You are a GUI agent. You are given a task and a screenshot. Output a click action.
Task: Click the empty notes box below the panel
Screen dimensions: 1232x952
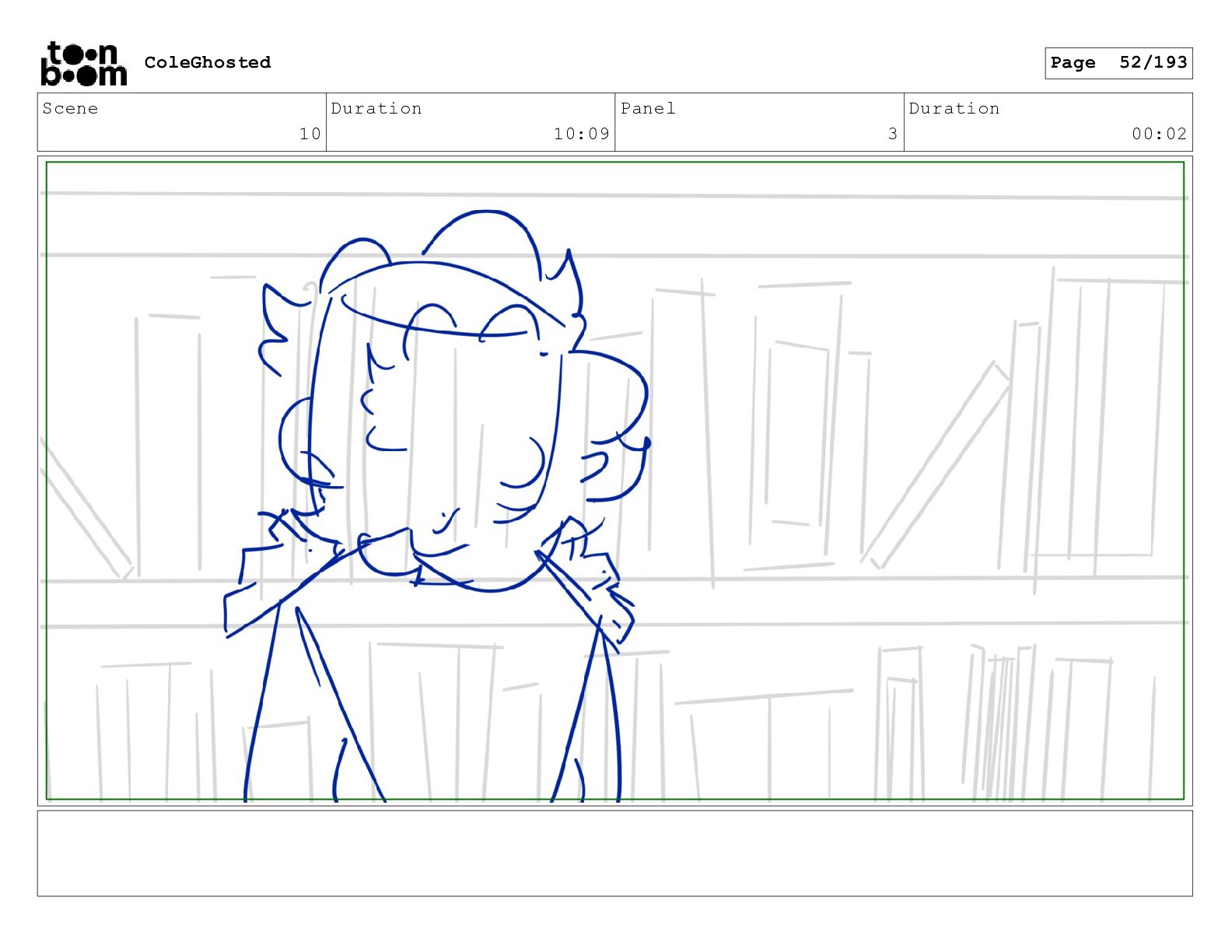[x=614, y=853]
